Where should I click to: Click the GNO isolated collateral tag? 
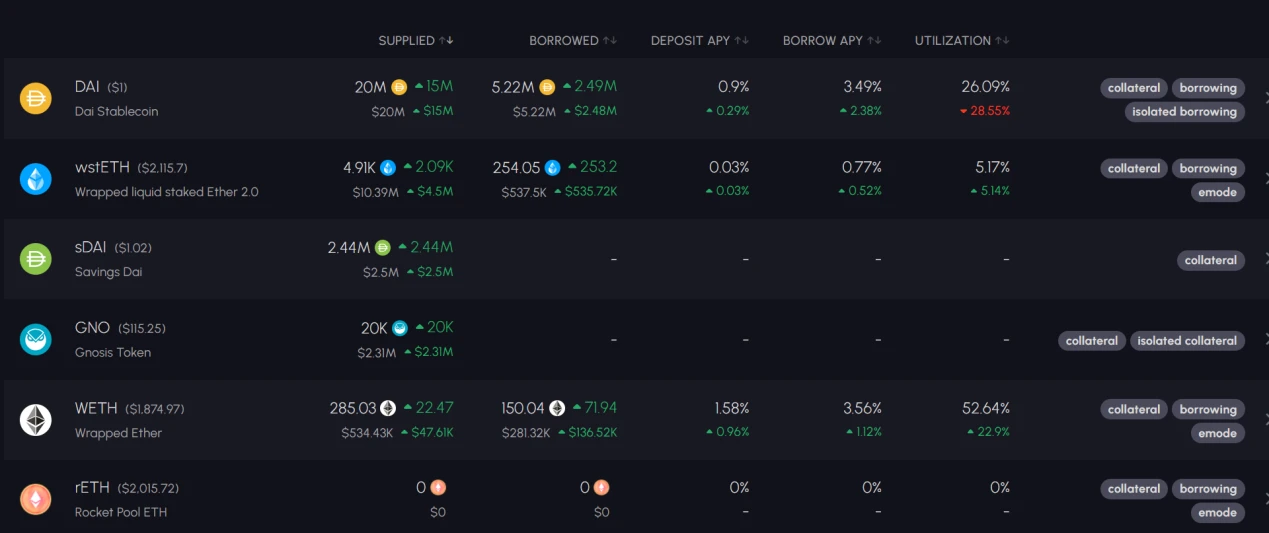1187,341
